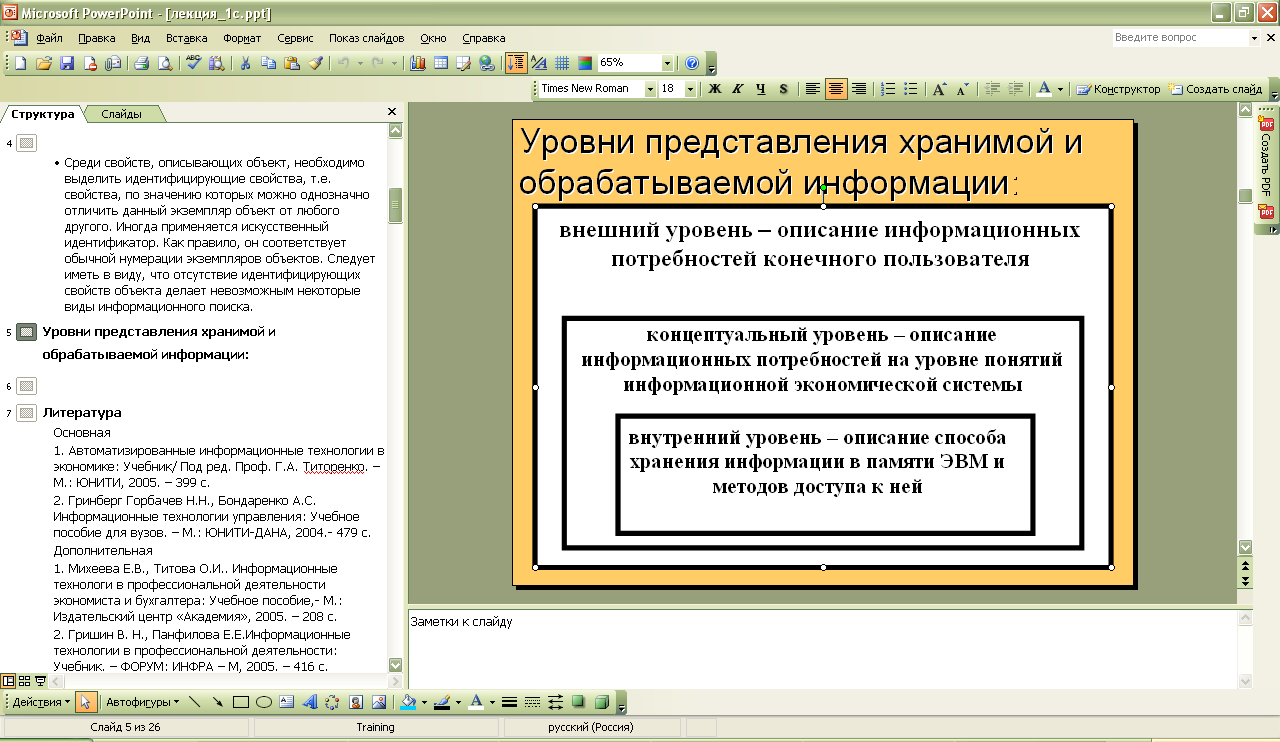Open the Файл menu
1280x742 pixels.
(49, 38)
